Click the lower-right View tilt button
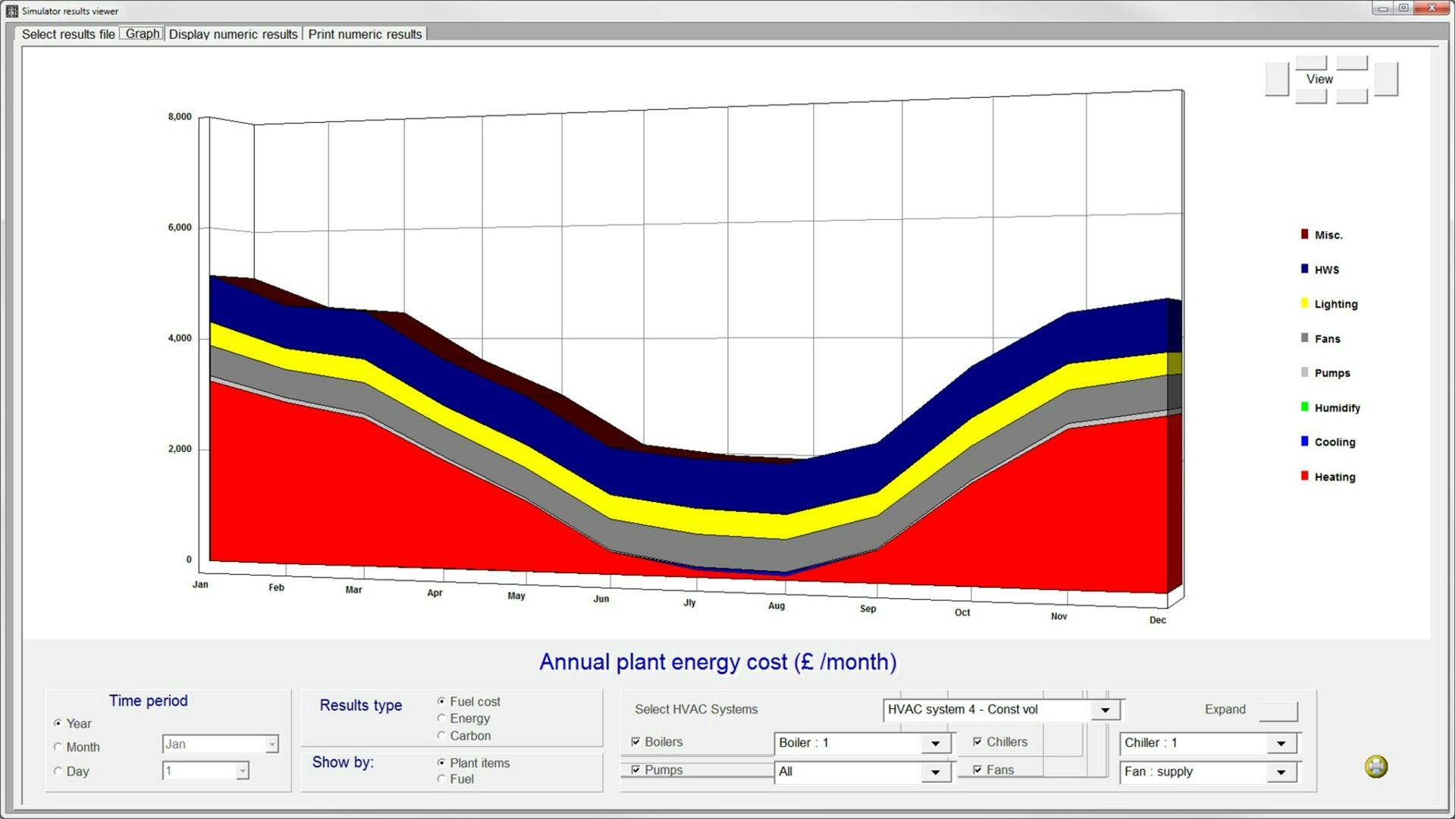The width and height of the screenshot is (1456, 819). (1351, 96)
